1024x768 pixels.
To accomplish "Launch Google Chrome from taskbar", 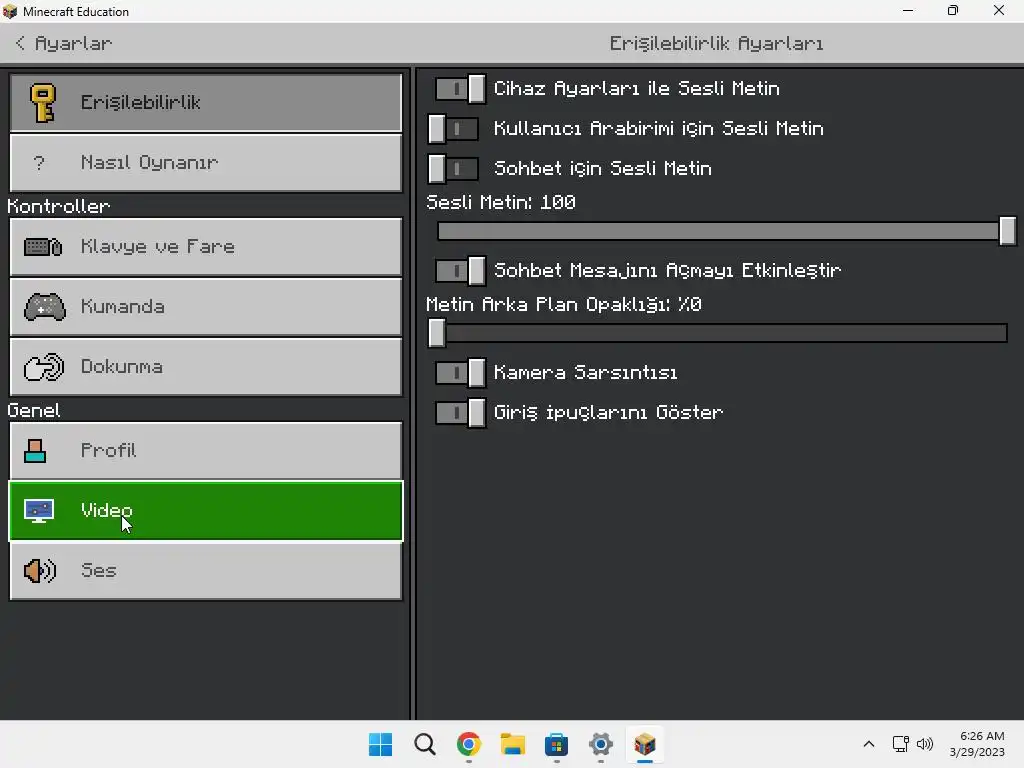I will pos(469,744).
